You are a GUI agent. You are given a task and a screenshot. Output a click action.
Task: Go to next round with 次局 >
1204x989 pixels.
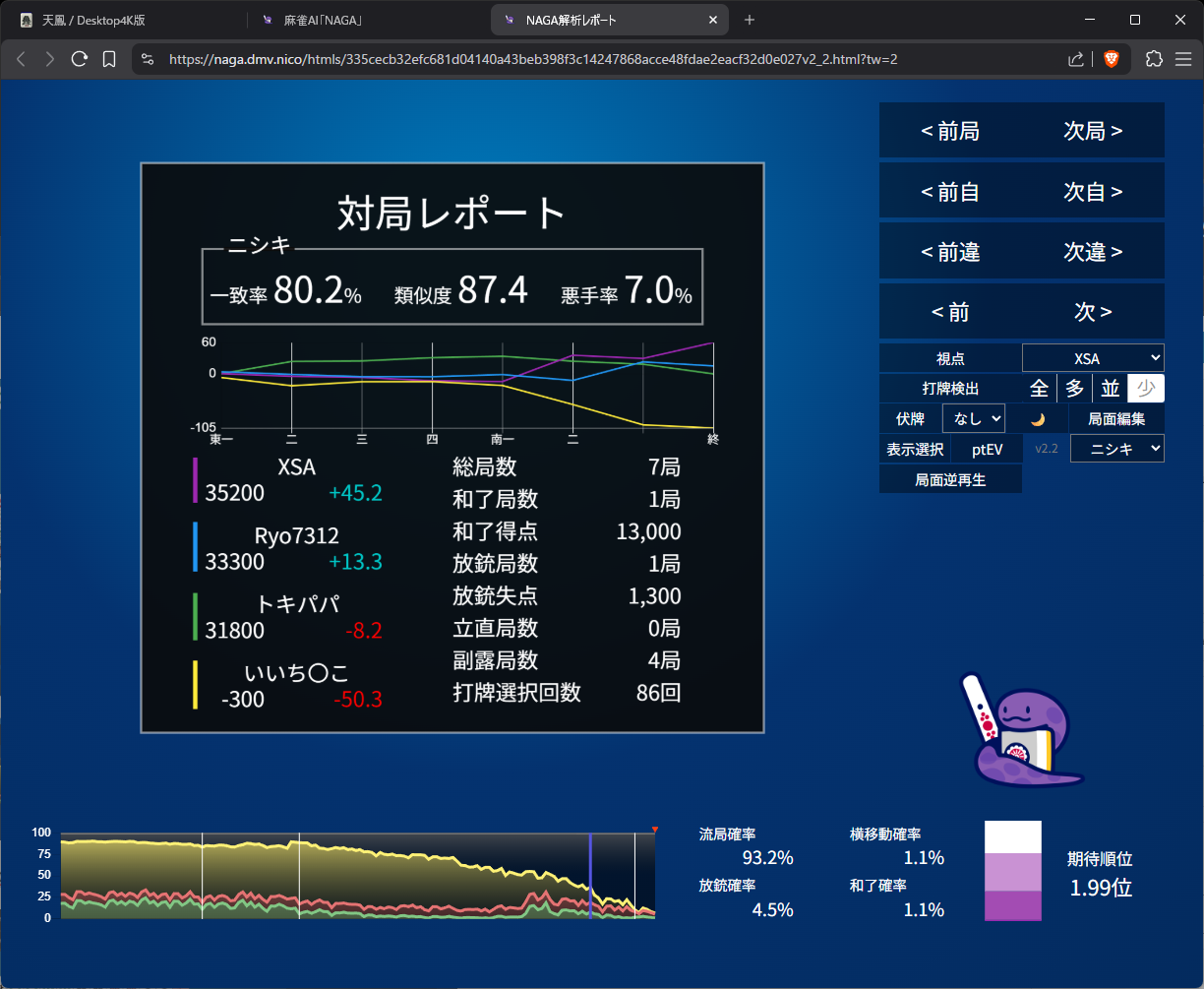pyautogui.click(x=1093, y=131)
